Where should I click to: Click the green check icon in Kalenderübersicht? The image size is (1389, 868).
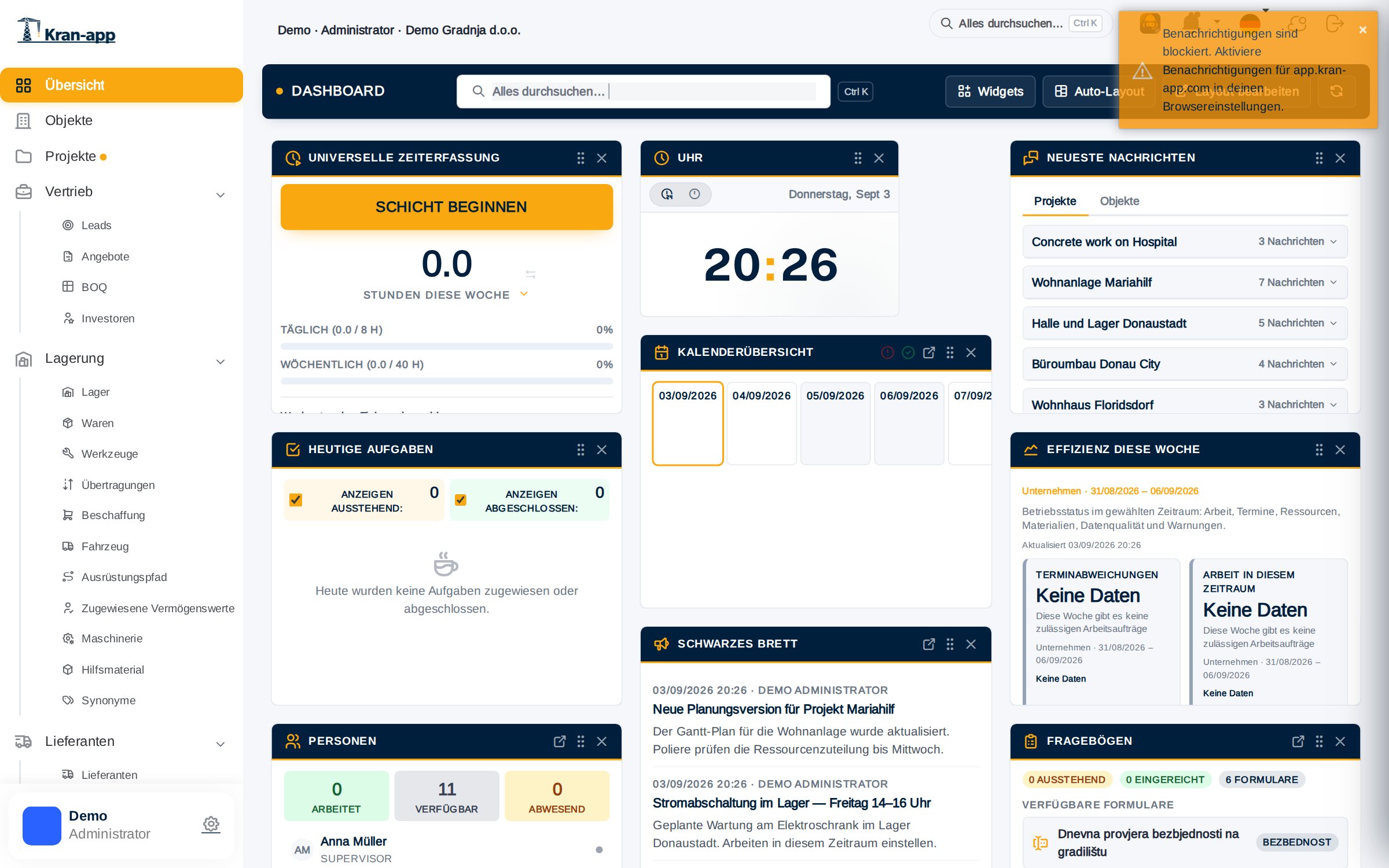click(x=909, y=352)
